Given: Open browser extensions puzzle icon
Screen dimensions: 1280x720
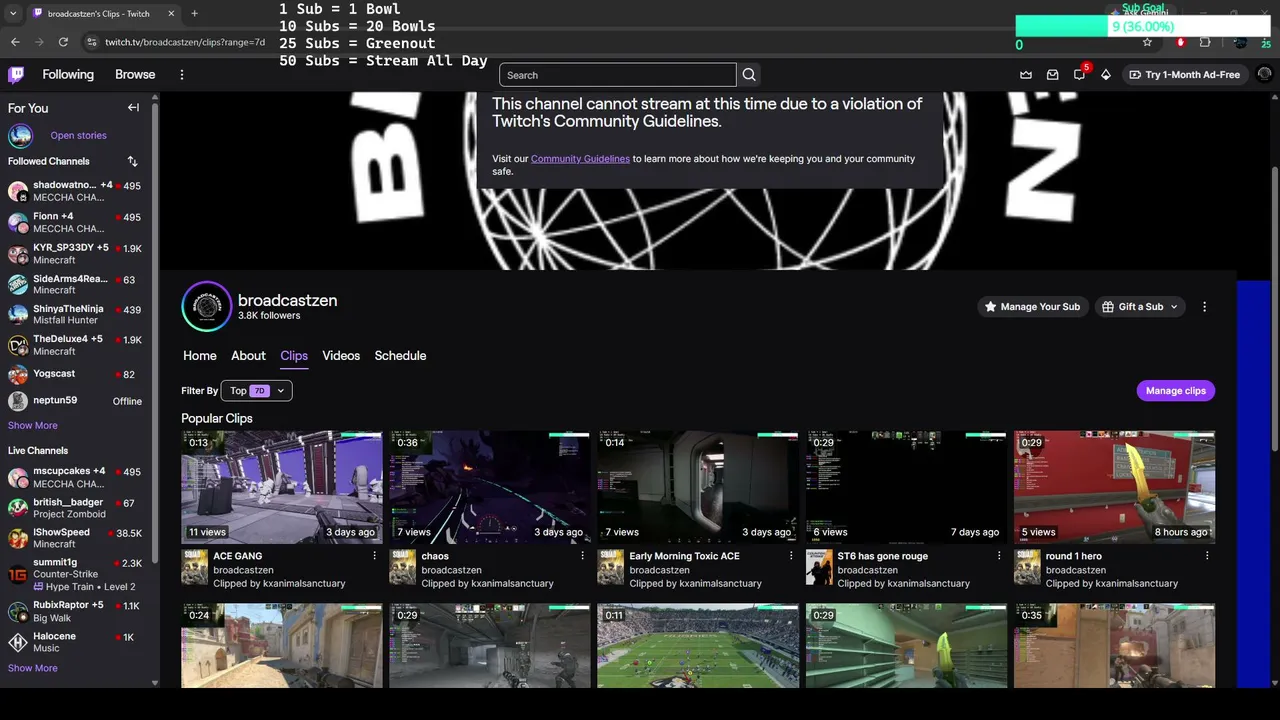Looking at the screenshot, I should pos(1205,42).
